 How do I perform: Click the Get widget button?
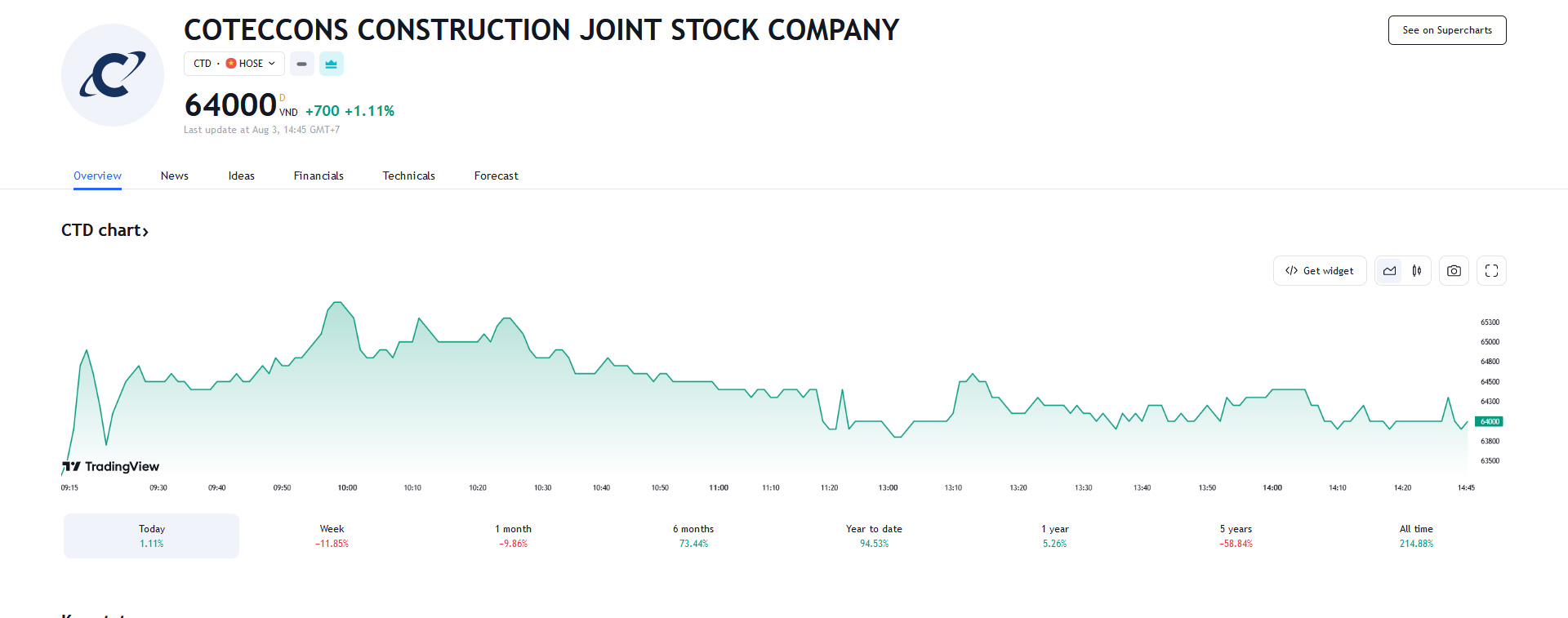click(x=1320, y=271)
